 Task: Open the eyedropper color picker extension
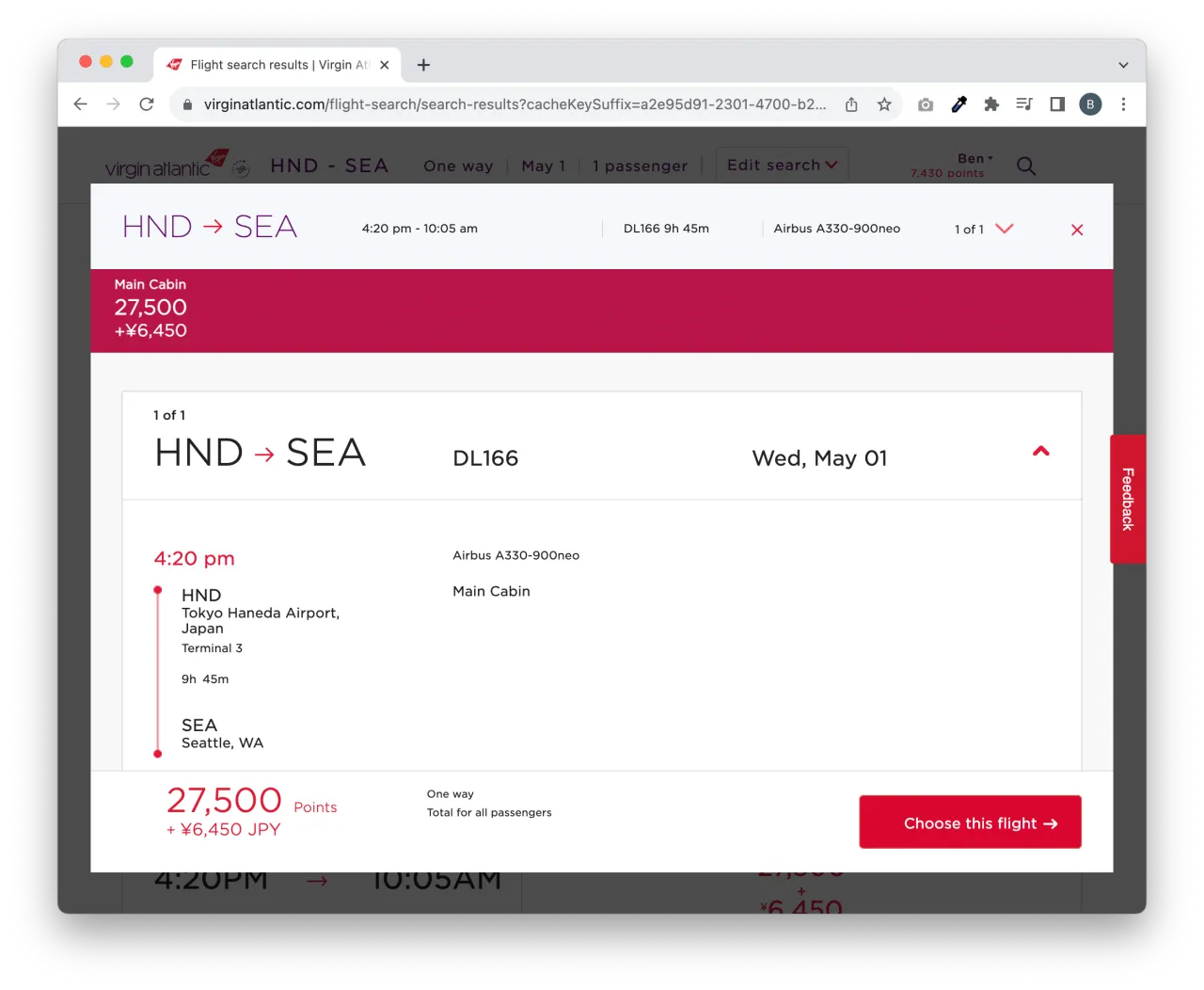tap(958, 104)
